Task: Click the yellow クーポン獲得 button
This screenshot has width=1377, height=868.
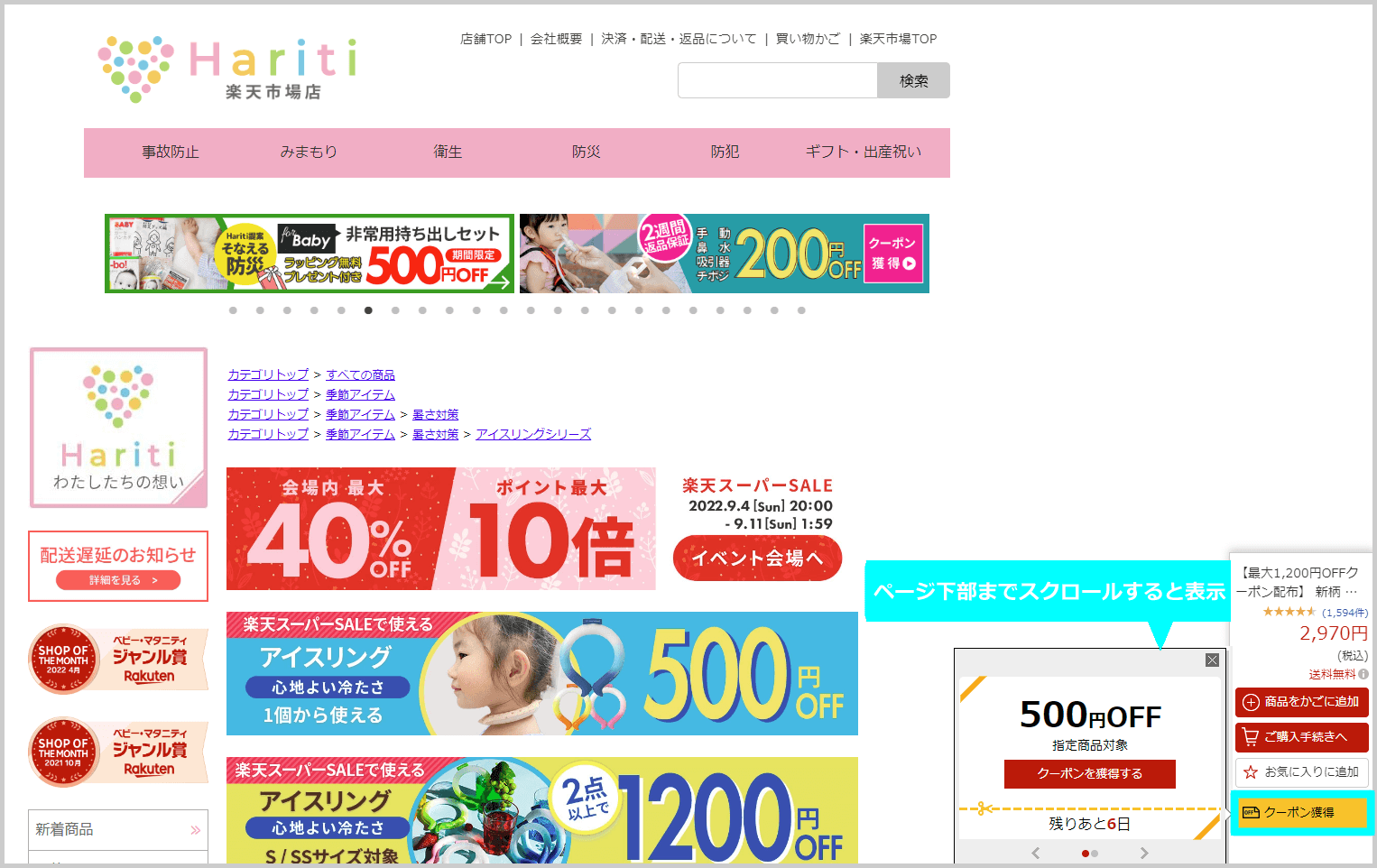Action: pyautogui.click(x=1301, y=813)
